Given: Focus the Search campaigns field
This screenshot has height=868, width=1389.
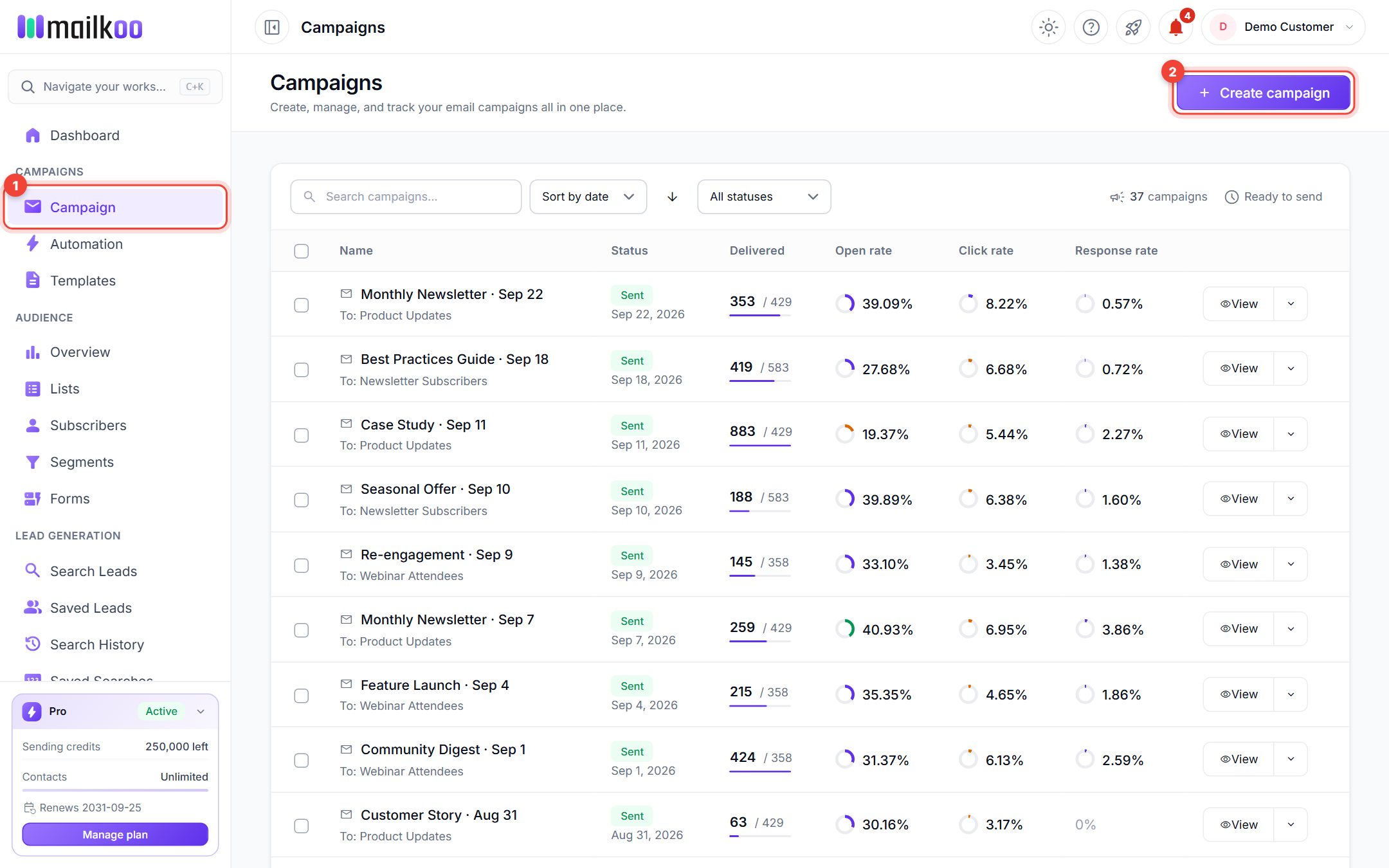Looking at the screenshot, I should pos(406,197).
